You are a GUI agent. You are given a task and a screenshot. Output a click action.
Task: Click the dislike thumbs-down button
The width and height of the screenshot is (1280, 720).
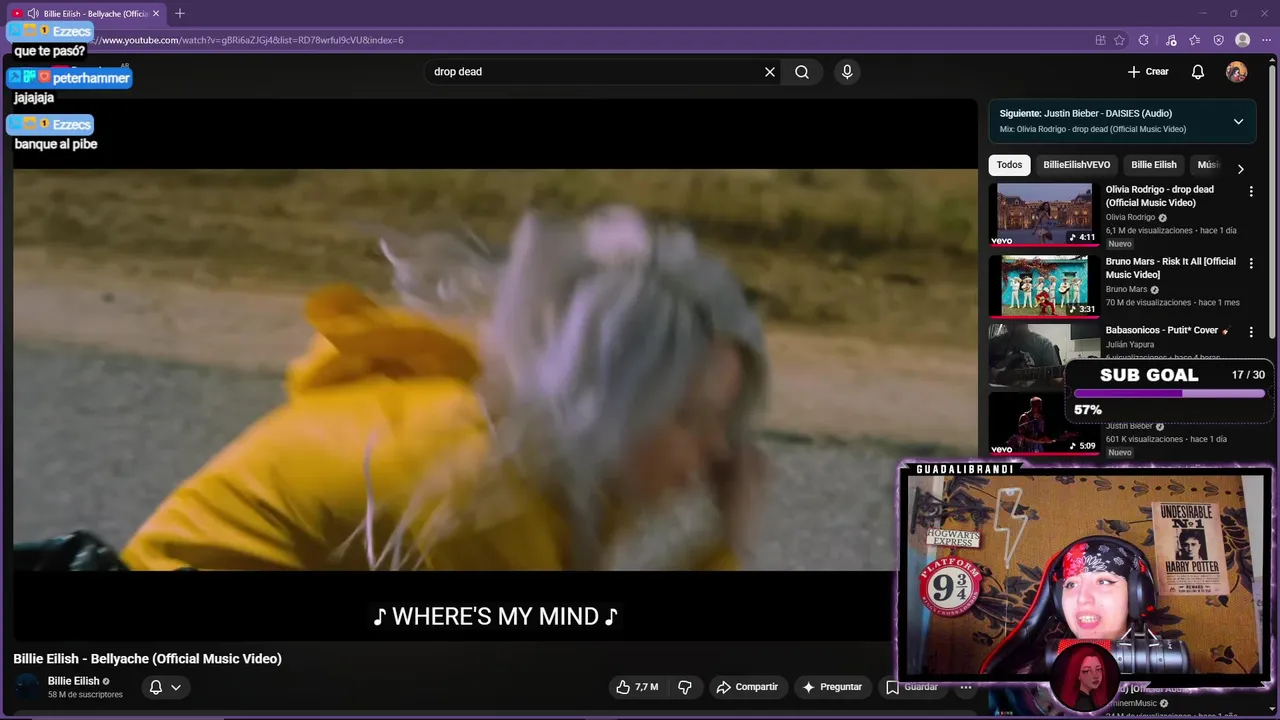tap(685, 687)
